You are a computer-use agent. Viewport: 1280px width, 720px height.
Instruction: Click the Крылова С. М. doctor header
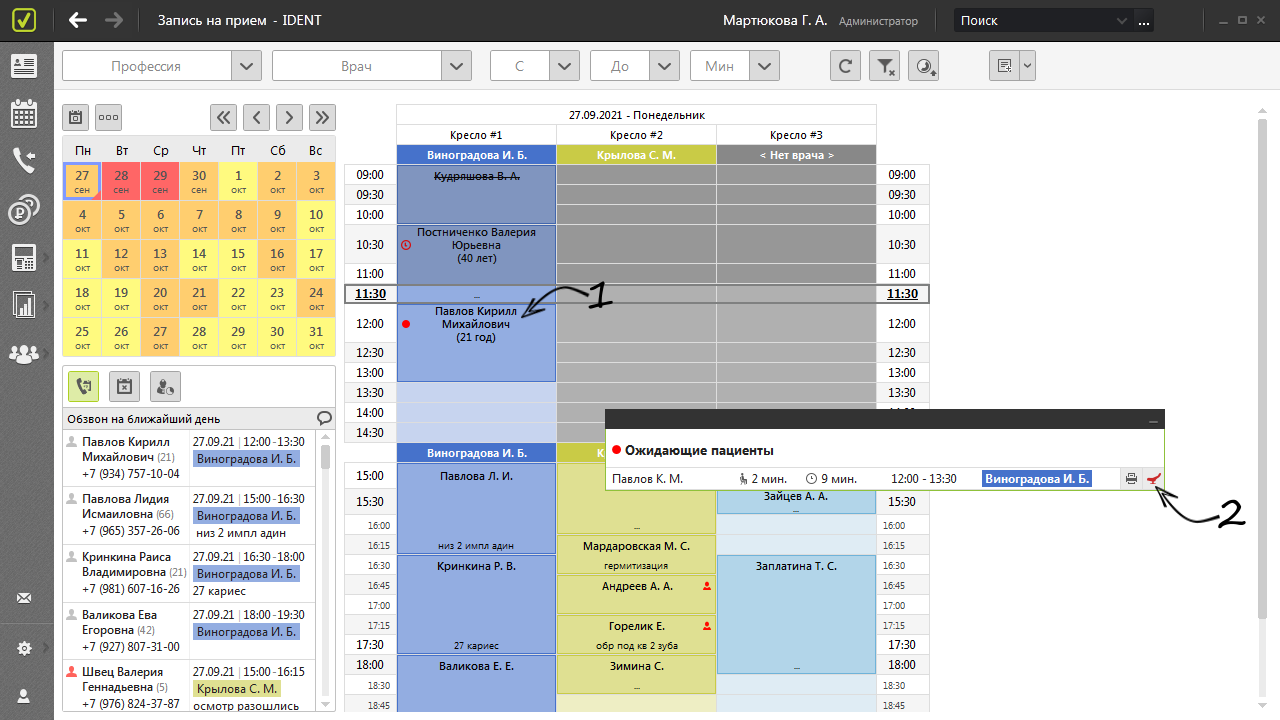pyautogui.click(x=636, y=155)
